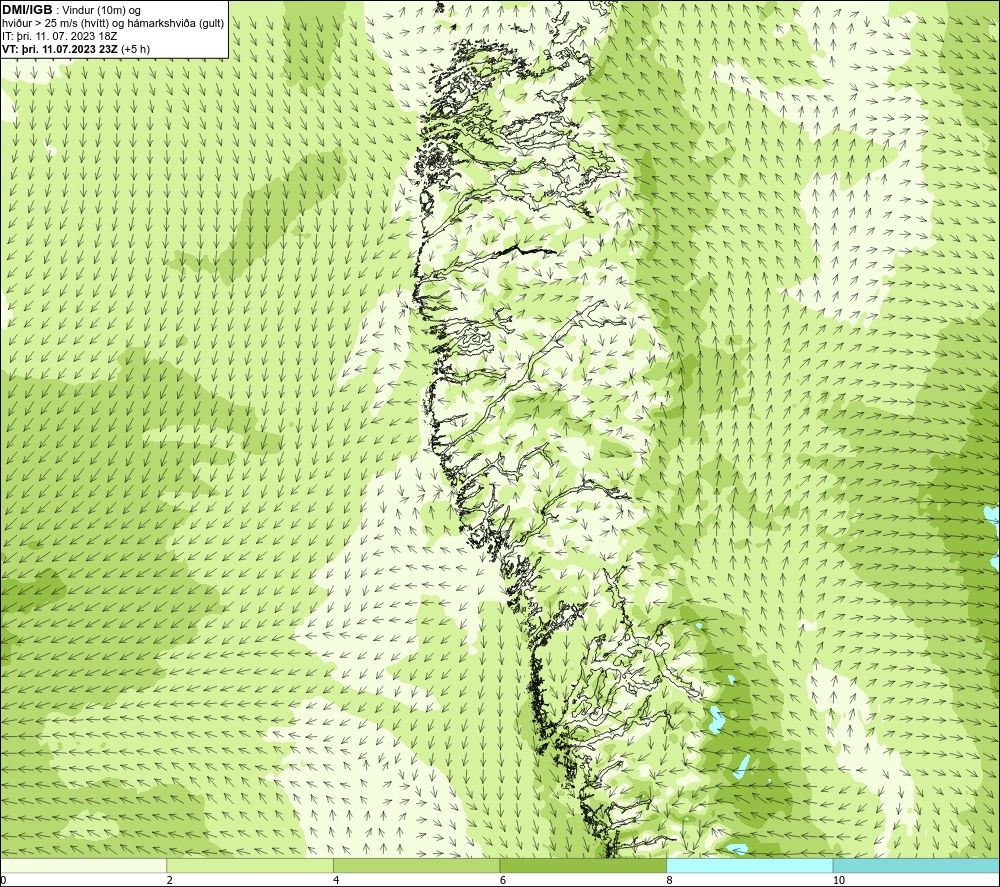Image resolution: width=1000 pixels, height=887 pixels.
Task: Click the 4–6 m/s green legend swatch
Action: click(416, 865)
